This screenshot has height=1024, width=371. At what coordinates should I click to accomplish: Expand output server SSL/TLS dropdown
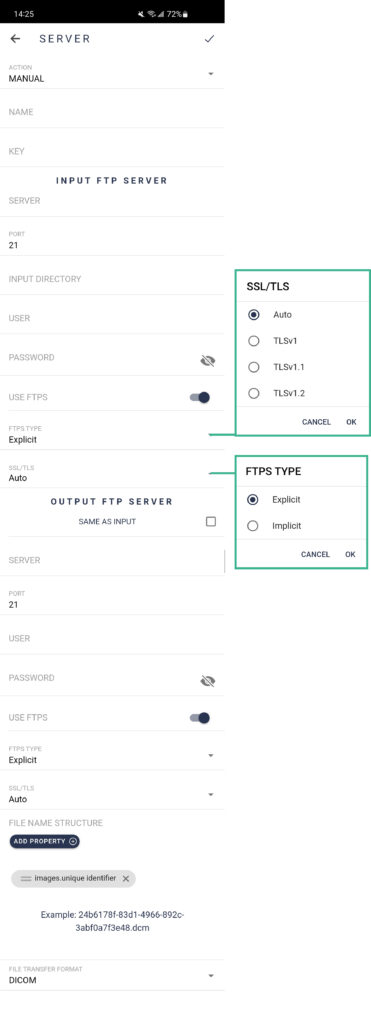tap(112, 795)
